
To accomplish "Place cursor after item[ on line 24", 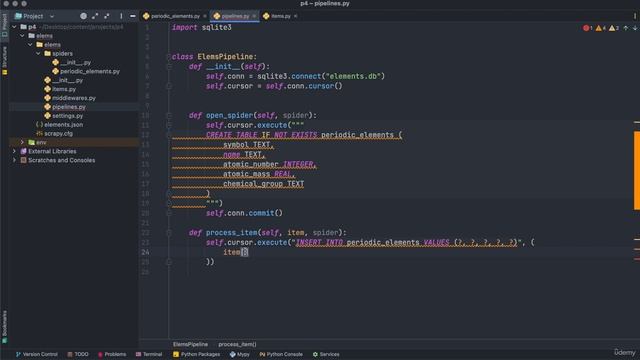I will pos(244,252).
